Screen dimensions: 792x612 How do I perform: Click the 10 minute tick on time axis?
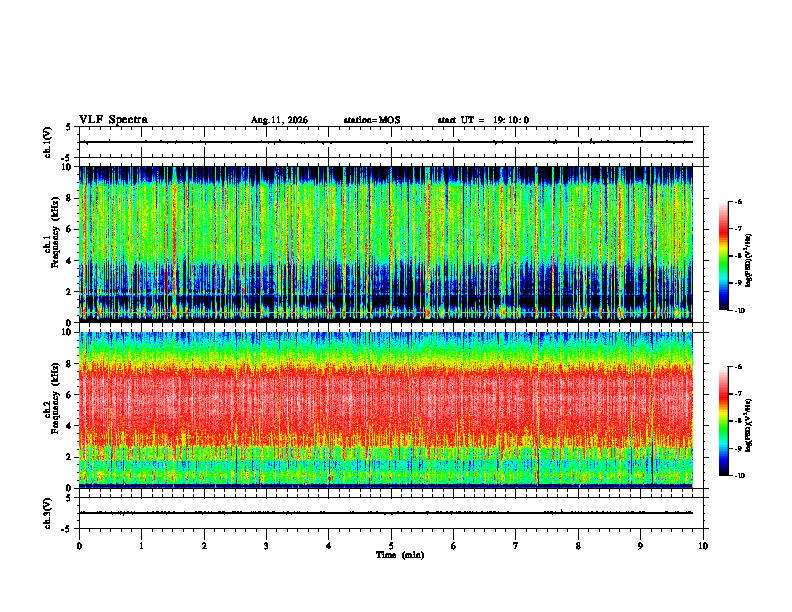tap(703, 546)
